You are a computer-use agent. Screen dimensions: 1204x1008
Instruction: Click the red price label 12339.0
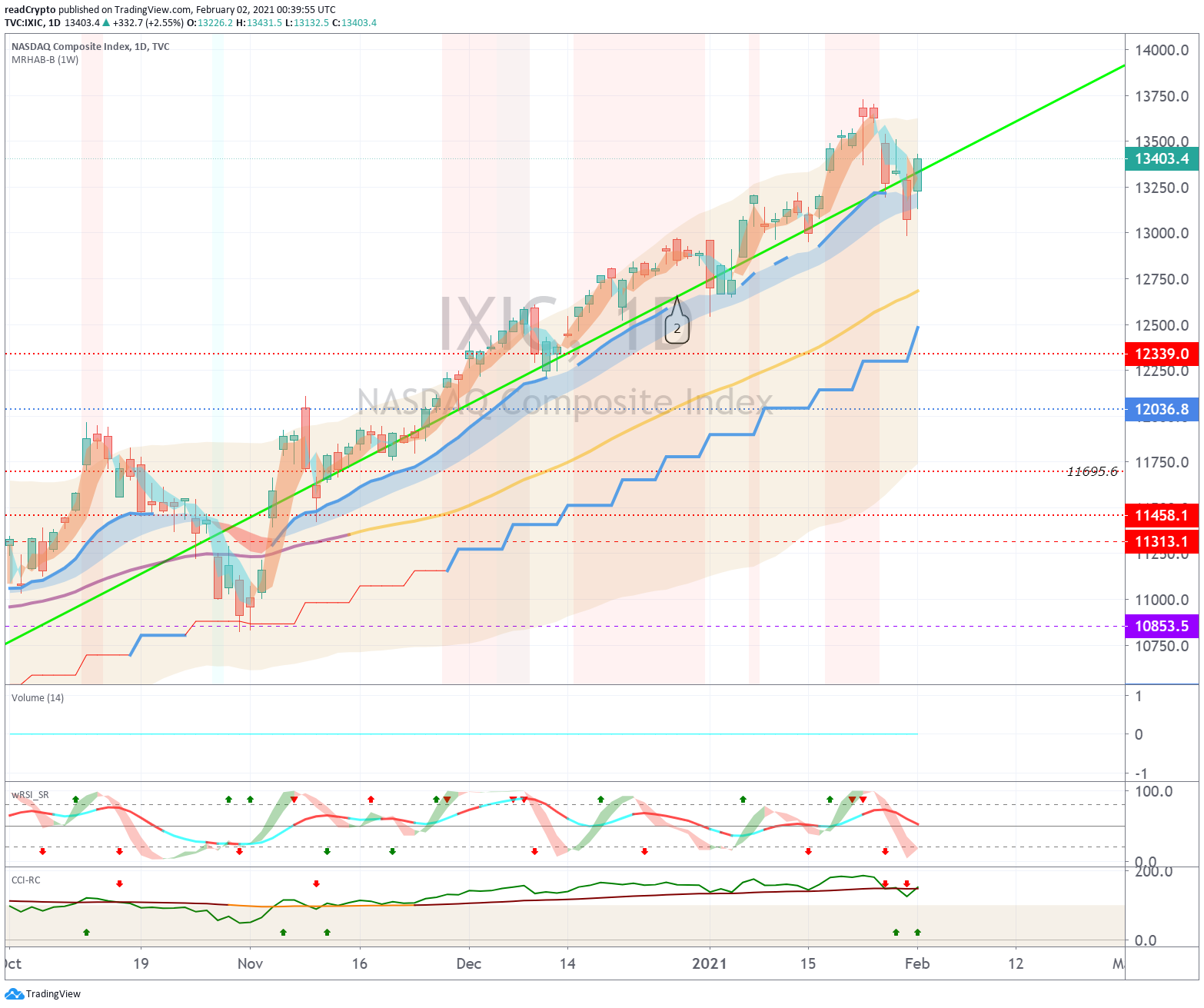(x=1162, y=354)
